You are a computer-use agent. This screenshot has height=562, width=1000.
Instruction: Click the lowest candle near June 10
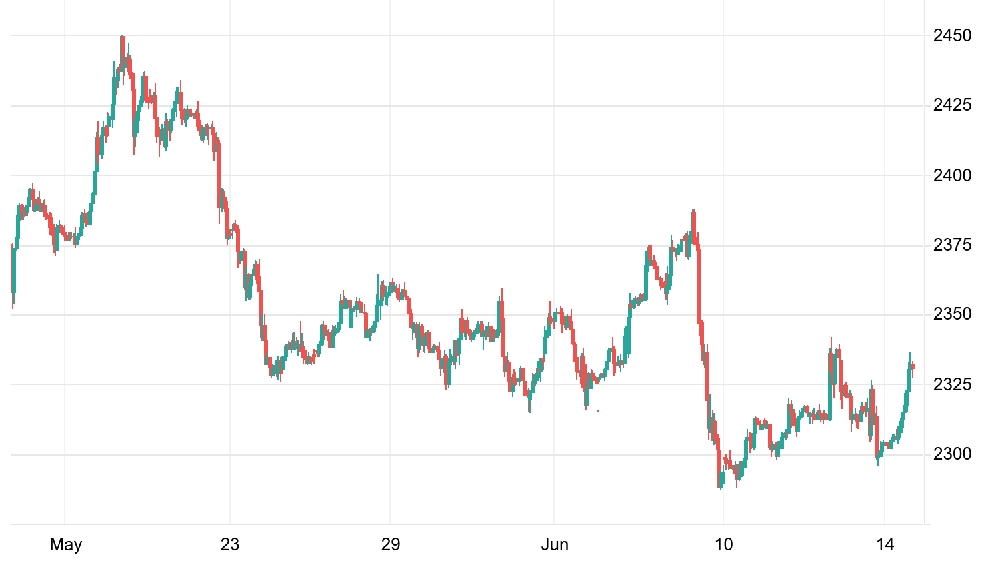click(x=721, y=480)
